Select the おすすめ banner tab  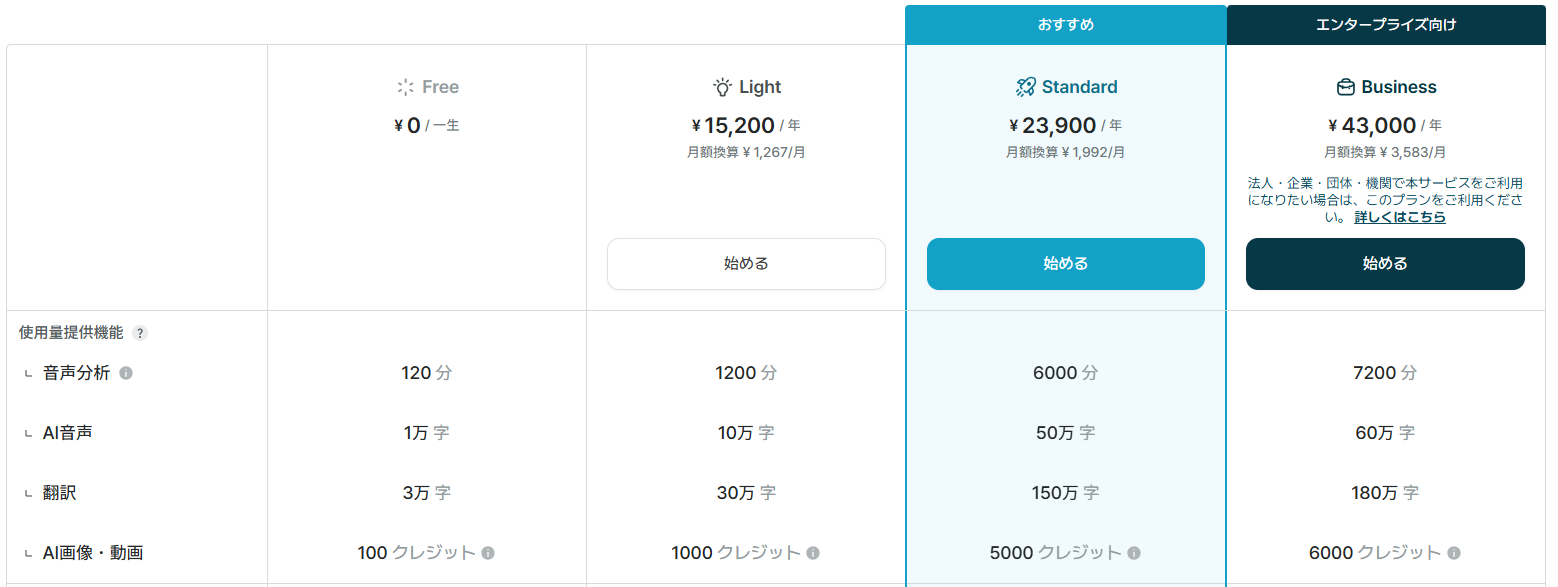1065,25
